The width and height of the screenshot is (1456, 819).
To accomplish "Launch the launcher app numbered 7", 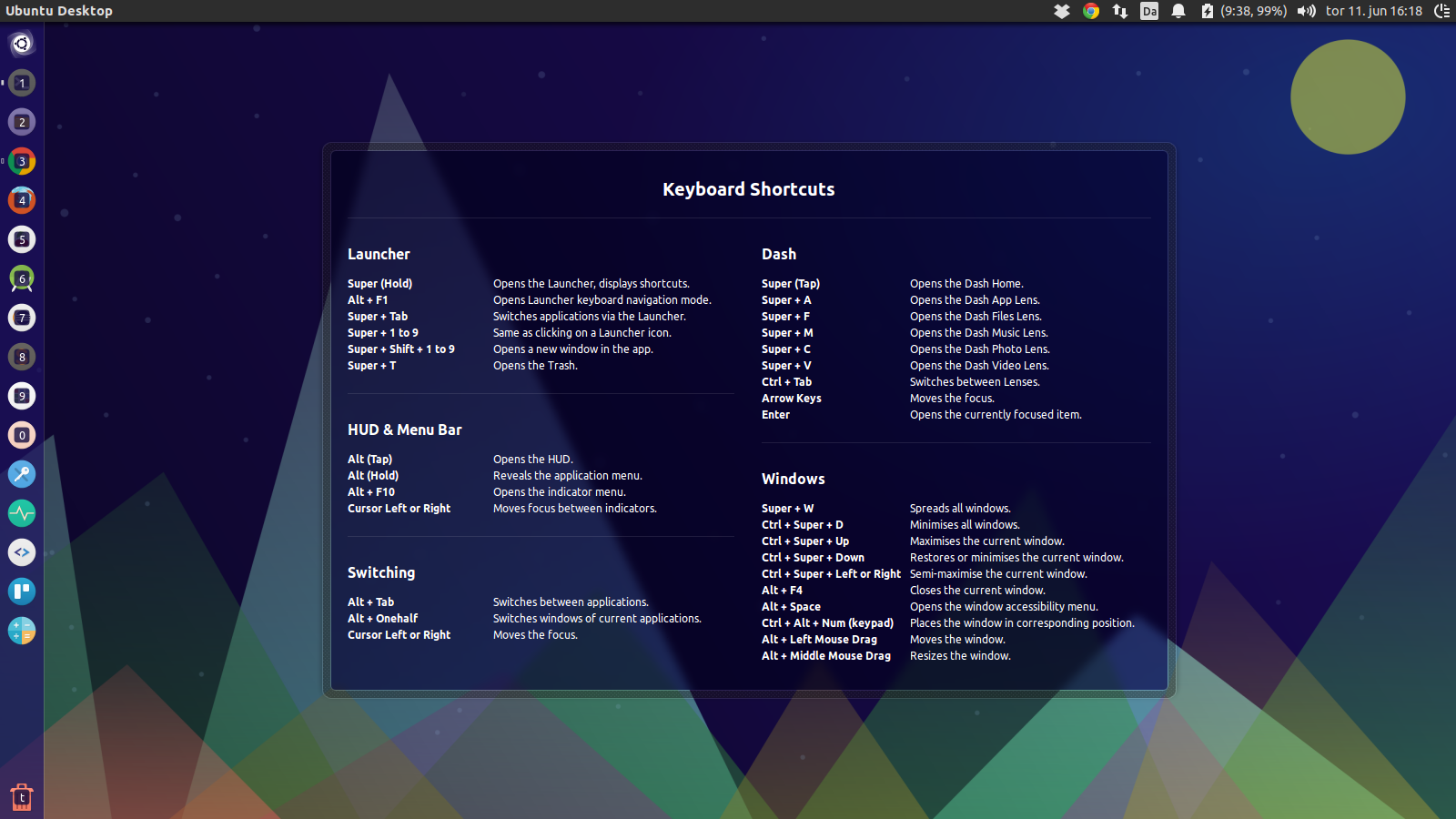I will pyautogui.click(x=22, y=318).
